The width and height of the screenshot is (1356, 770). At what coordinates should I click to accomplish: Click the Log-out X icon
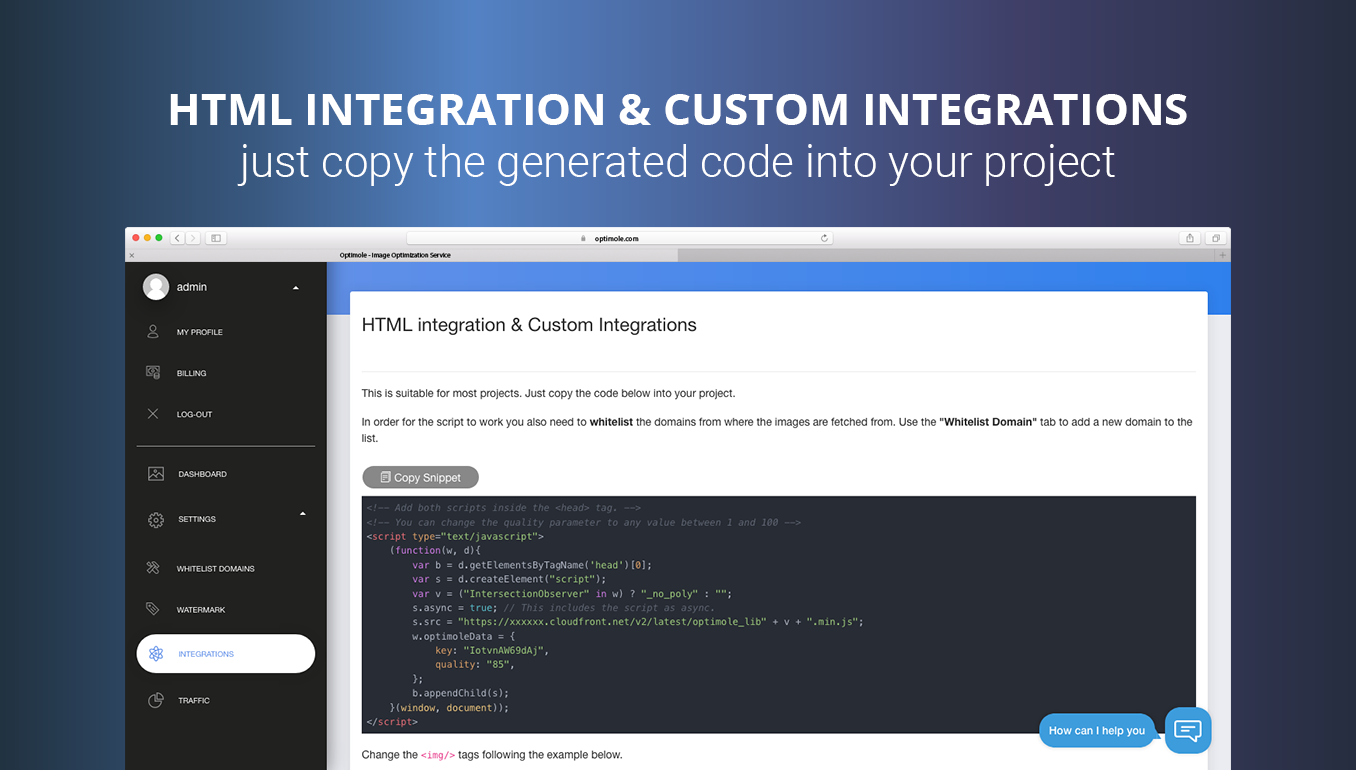pos(153,413)
